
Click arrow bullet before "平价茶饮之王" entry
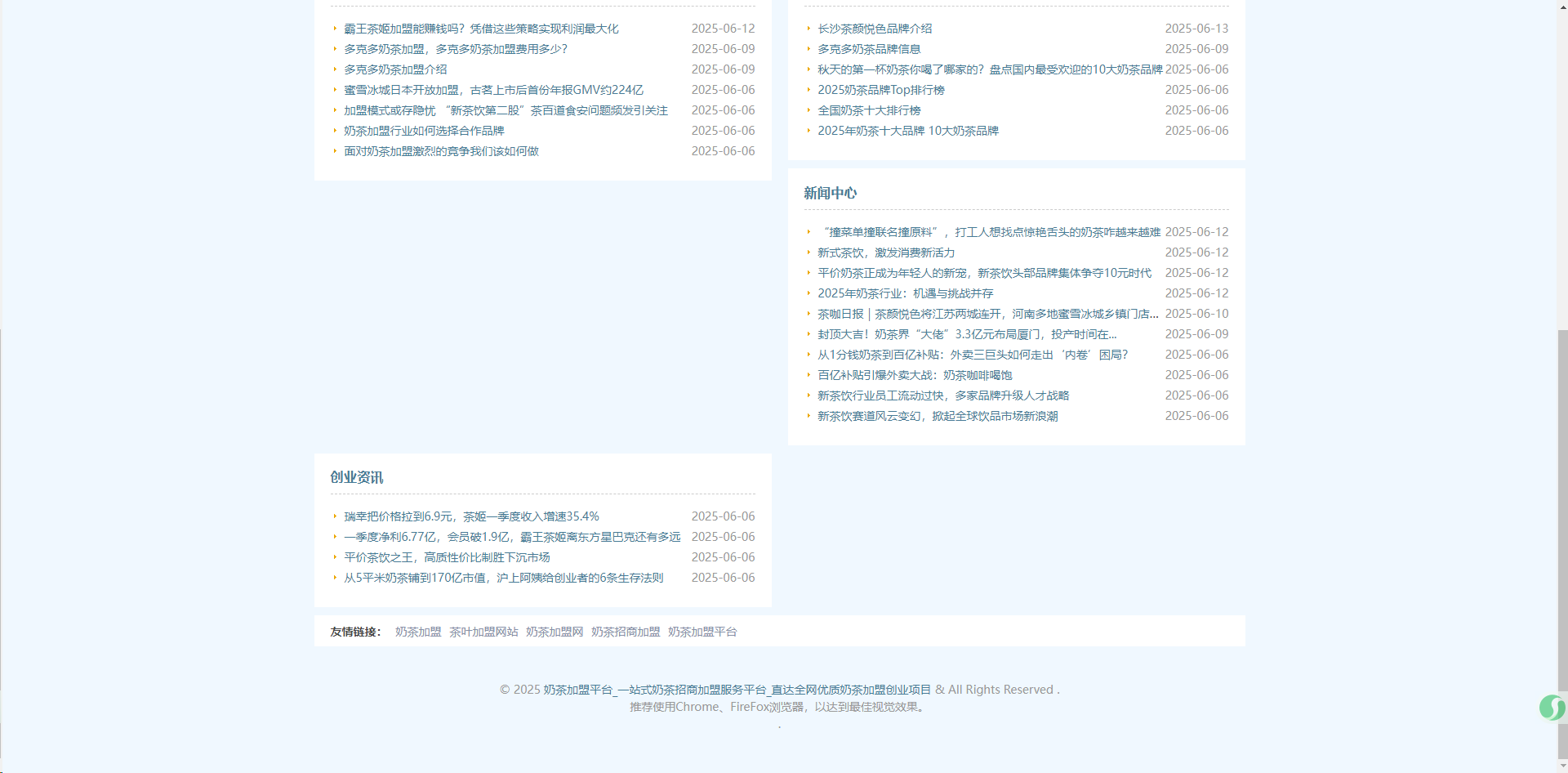[x=335, y=556]
